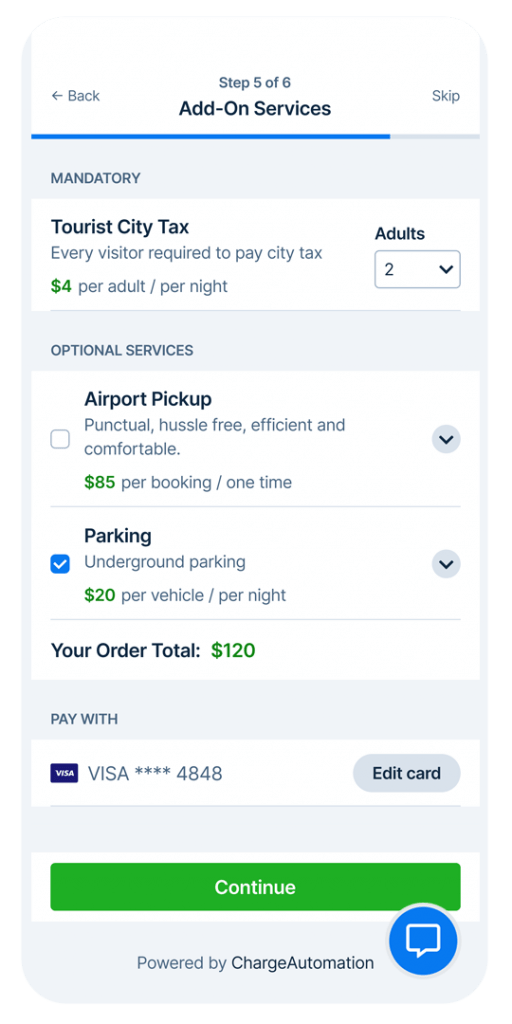This screenshot has width=512, height=1024.
Task: Go Back to previous step
Action: (x=75, y=96)
